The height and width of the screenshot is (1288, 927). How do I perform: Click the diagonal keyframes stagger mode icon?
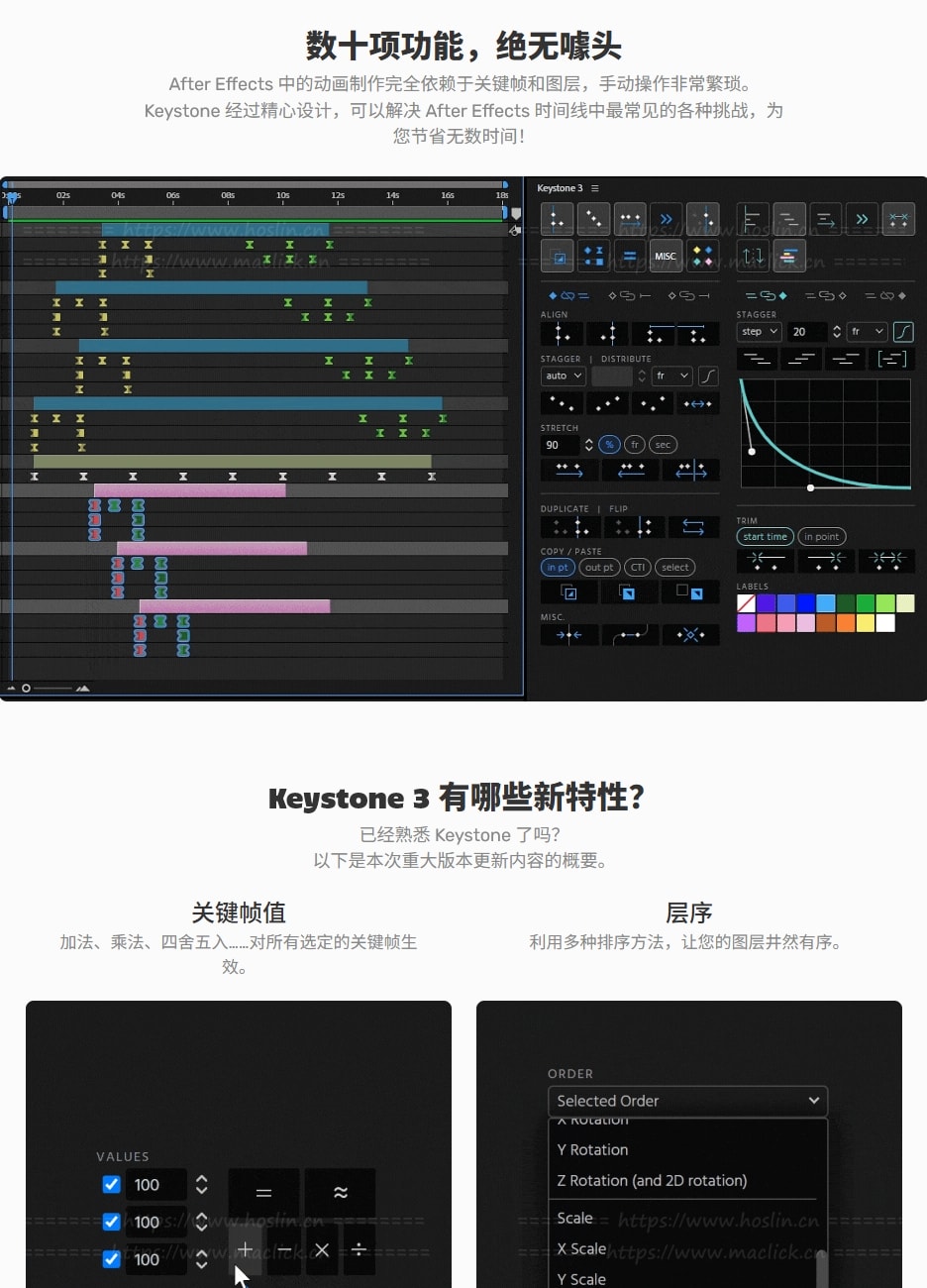click(593, 219)
